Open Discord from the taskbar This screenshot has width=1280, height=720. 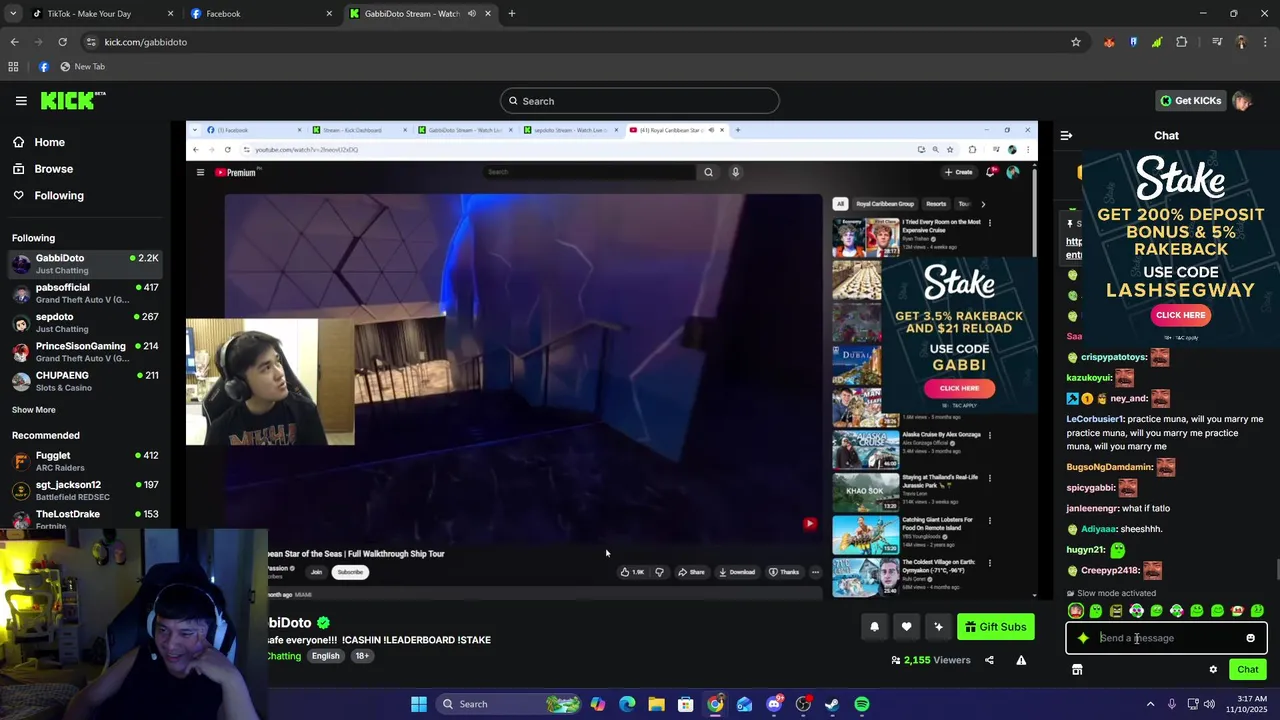click(774, 704)
